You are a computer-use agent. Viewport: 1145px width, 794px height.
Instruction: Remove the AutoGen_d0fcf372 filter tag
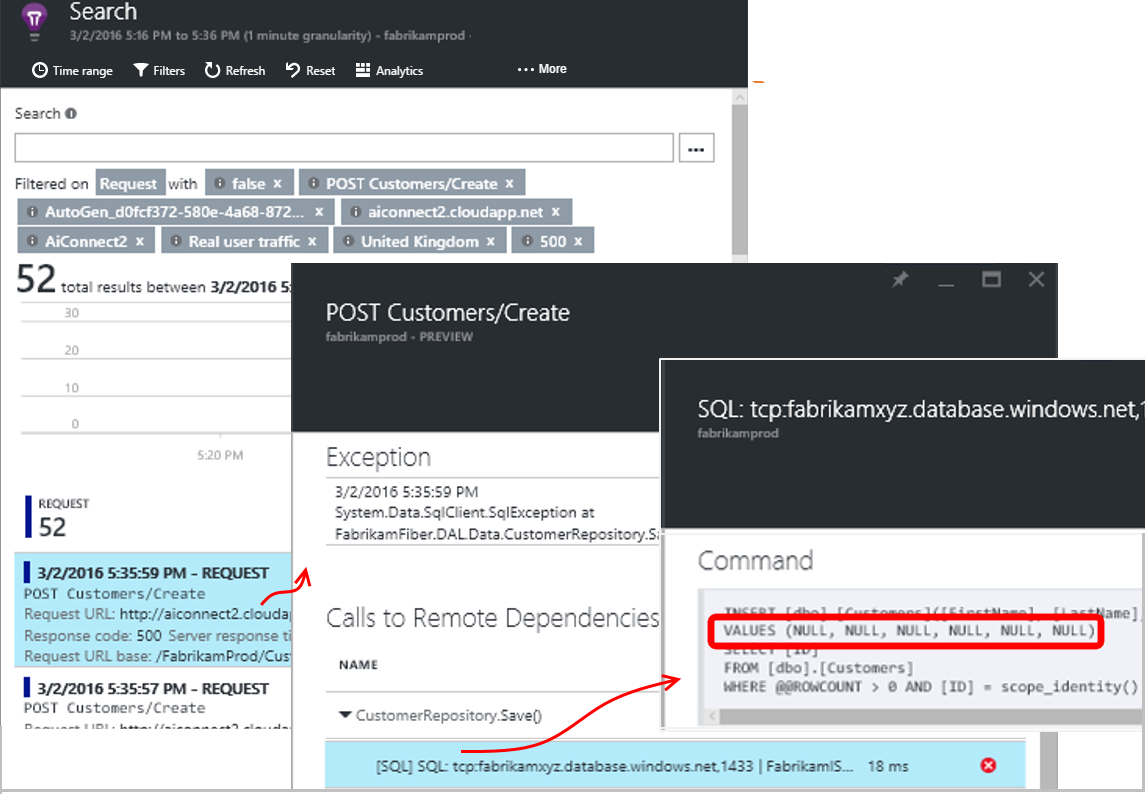coord(319,212)
